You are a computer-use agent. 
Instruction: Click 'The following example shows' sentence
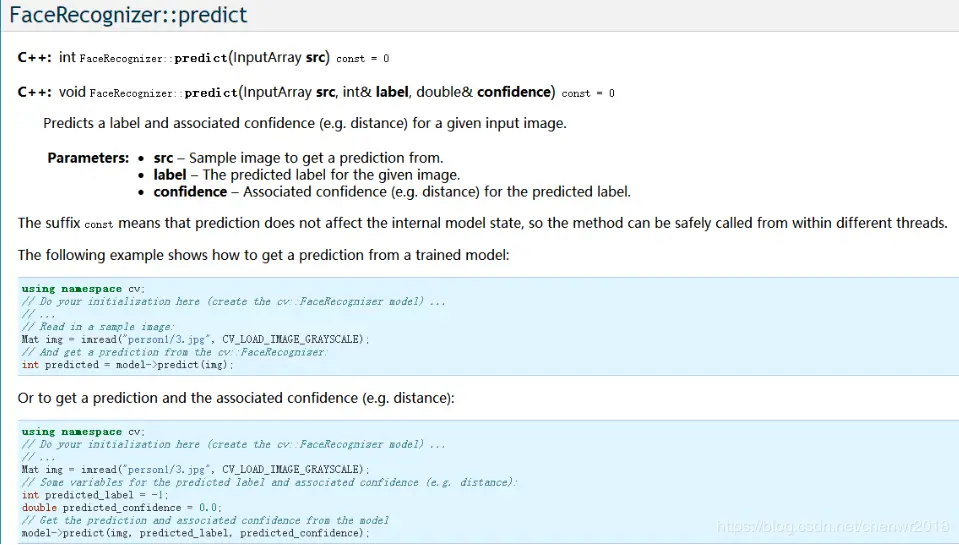click(x=263, y=255)
